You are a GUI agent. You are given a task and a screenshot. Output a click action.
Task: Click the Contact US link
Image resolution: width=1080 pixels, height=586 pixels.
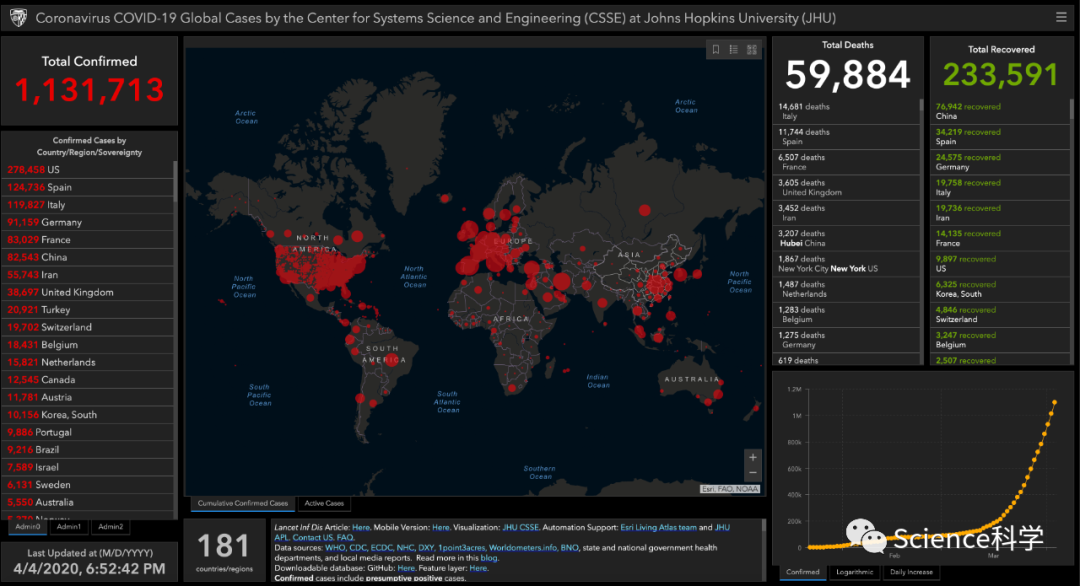coord(313,538)
